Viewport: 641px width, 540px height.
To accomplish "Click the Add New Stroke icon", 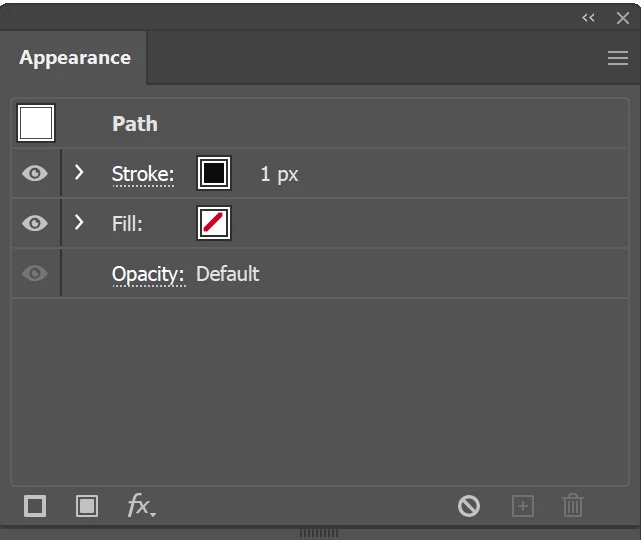I will [x=35, y=506].
